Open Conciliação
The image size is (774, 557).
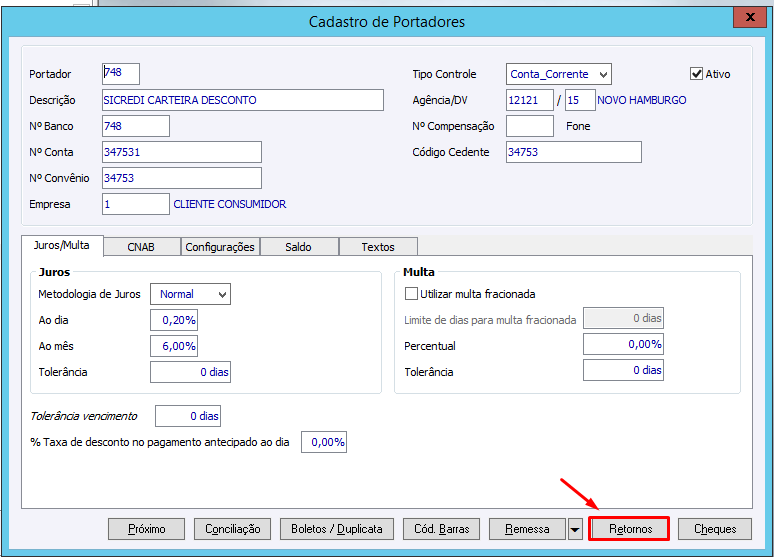pos(232,529)
